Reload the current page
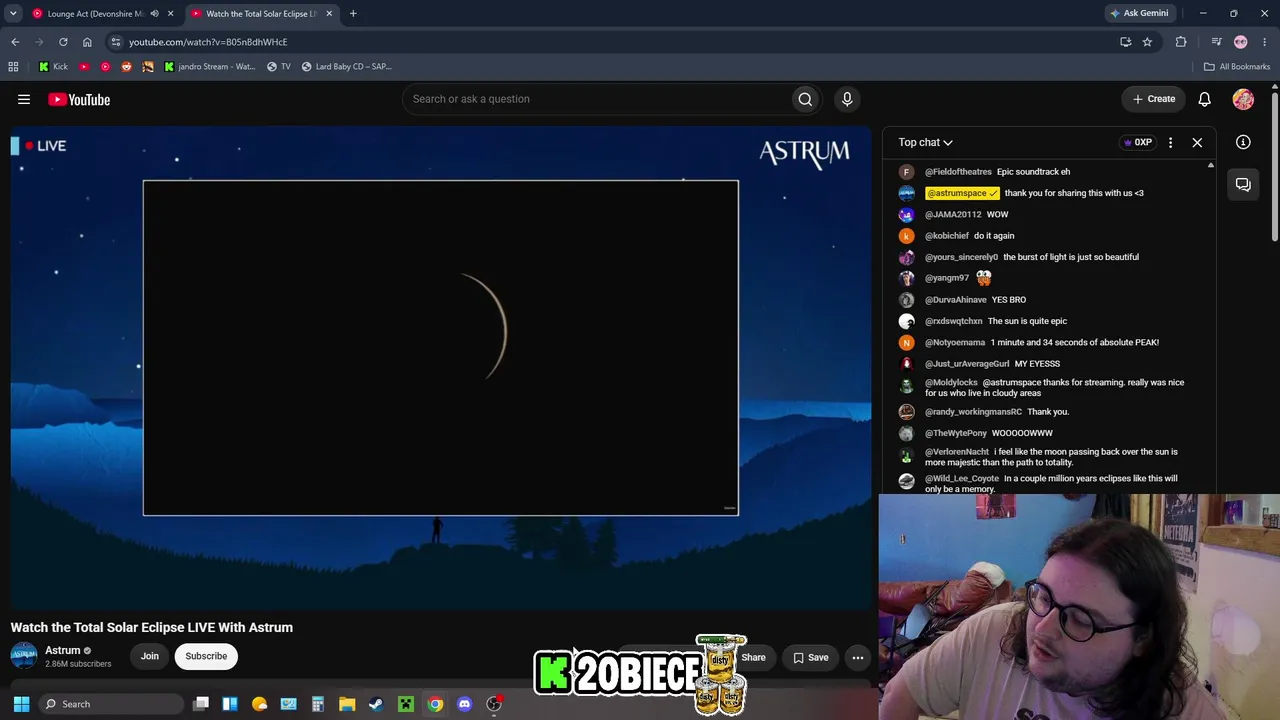The width and height of the screenshot is (1280, 720). 63,42
